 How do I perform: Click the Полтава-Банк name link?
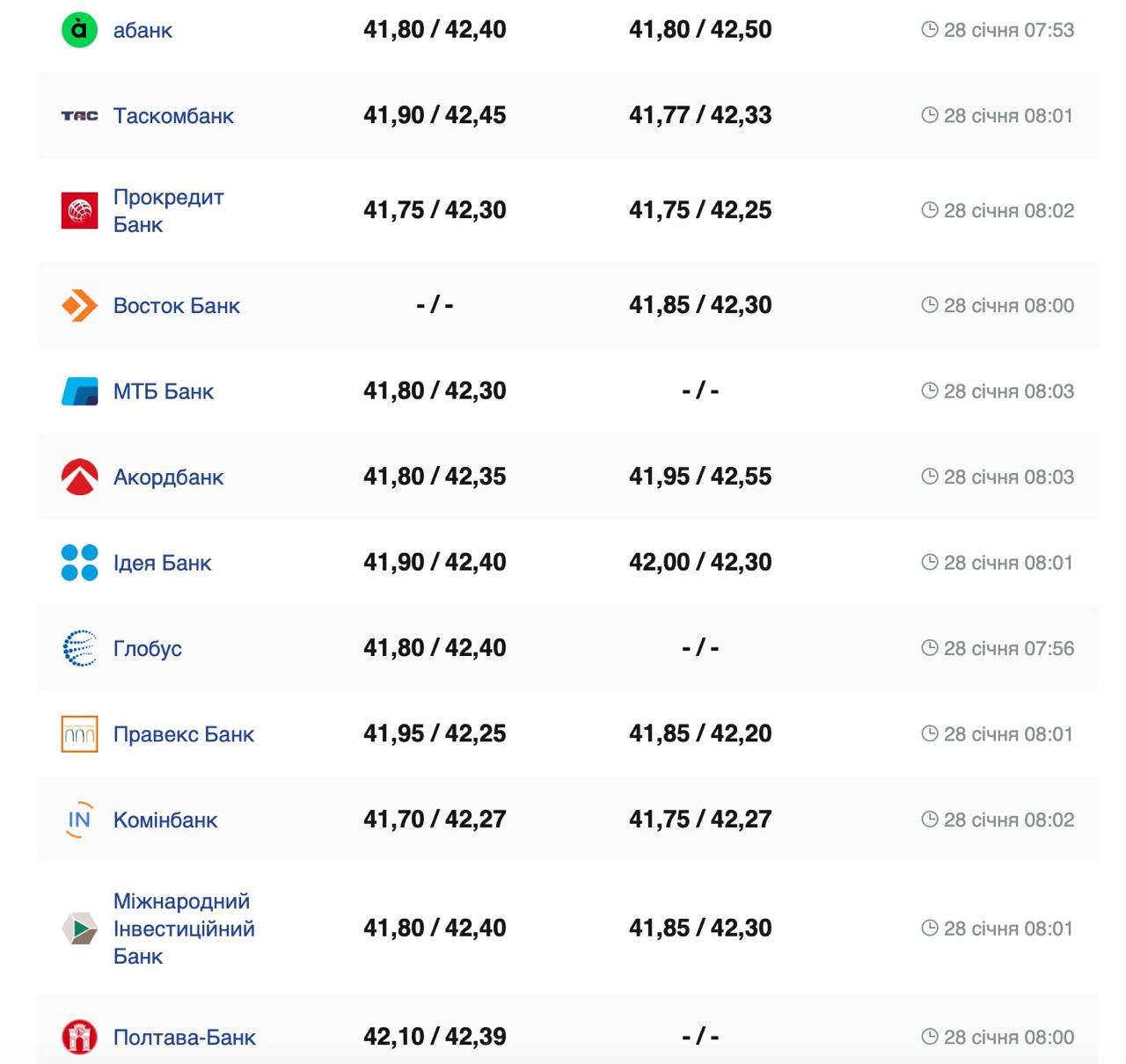click(x=184, y=1038)
